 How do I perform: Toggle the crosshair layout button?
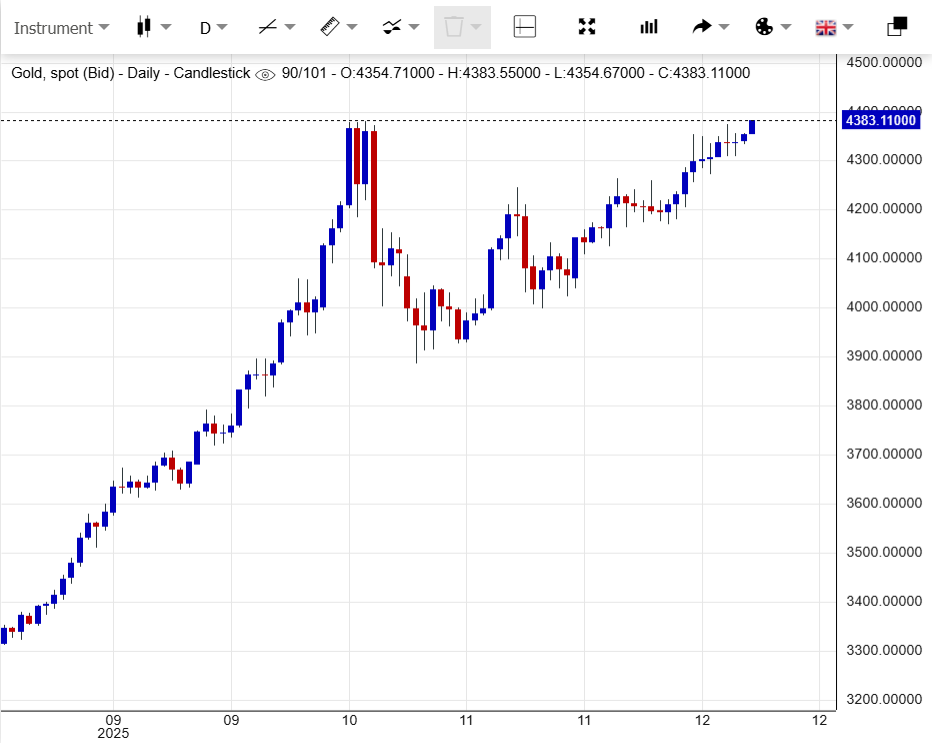pos(525,27)
